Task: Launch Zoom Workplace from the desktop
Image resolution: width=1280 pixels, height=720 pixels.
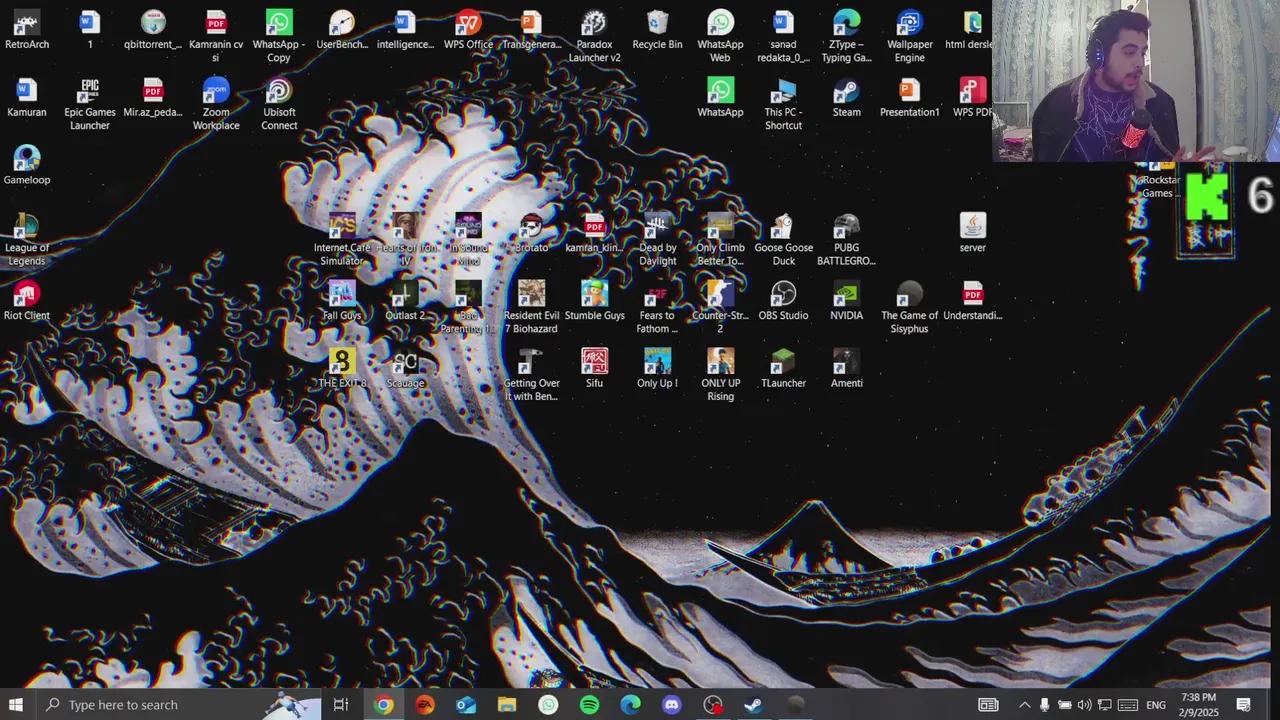Action: click(x=216, y=104)
